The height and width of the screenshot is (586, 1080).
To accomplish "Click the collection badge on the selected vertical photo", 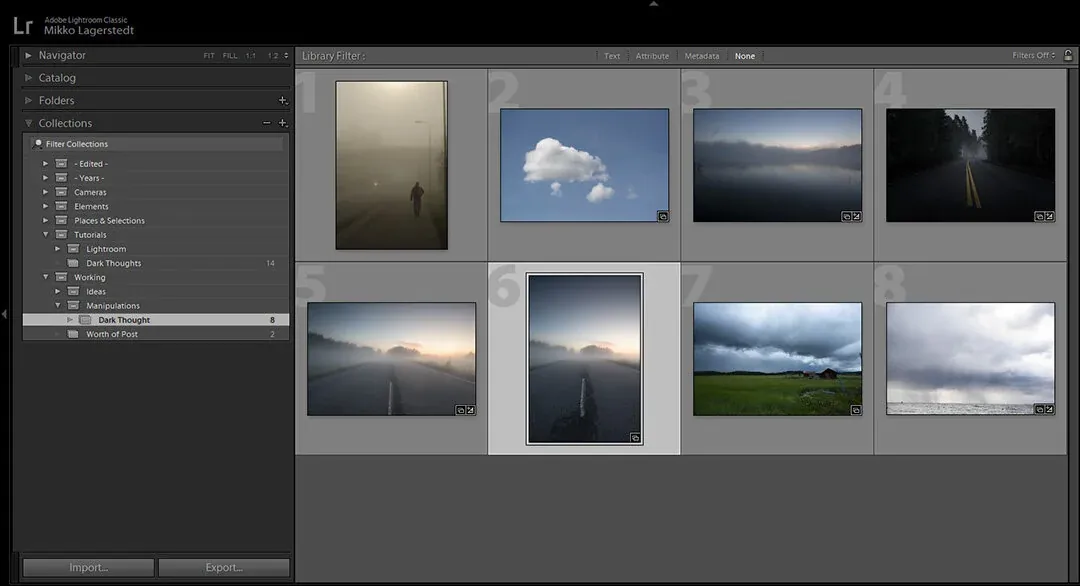I will click(x=635, y=438).
